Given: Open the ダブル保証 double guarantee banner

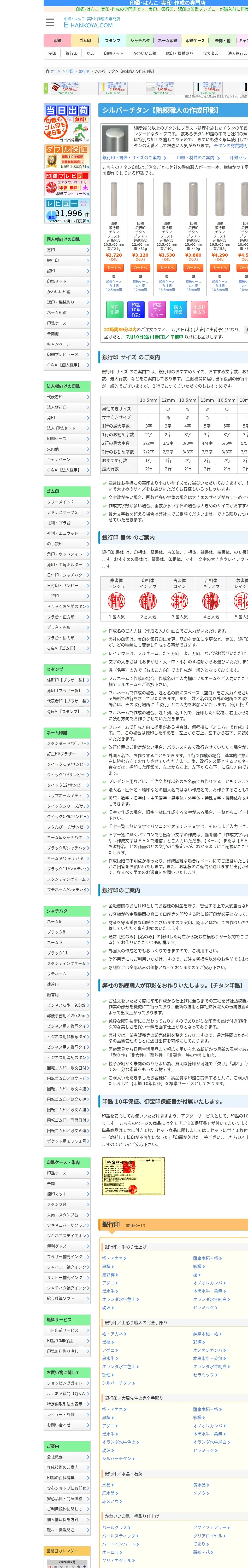Looking at the screenshot, I should (x=67, y=157).
